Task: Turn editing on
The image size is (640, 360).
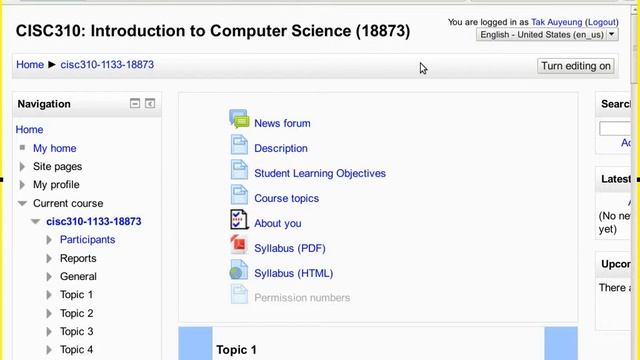Action: click(x=576, y=66)
